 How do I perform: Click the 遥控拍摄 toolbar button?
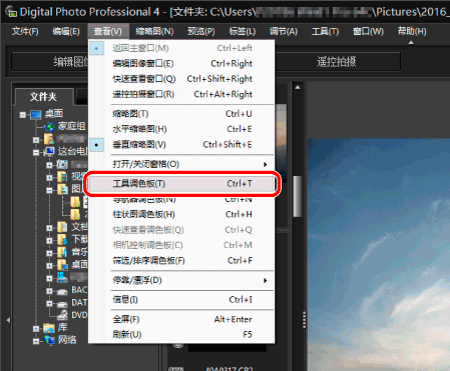pos(337,62)
